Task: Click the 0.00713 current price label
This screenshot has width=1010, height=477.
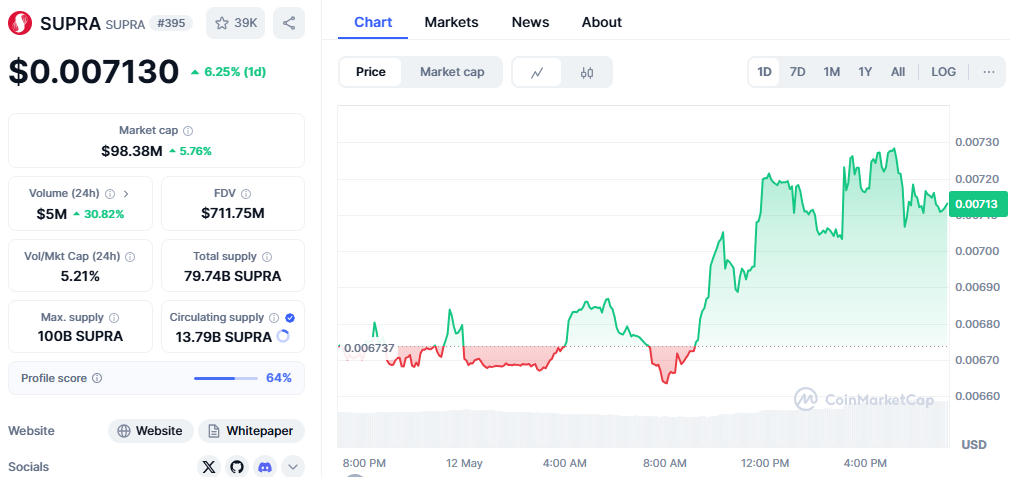Action: click(977, 204)
